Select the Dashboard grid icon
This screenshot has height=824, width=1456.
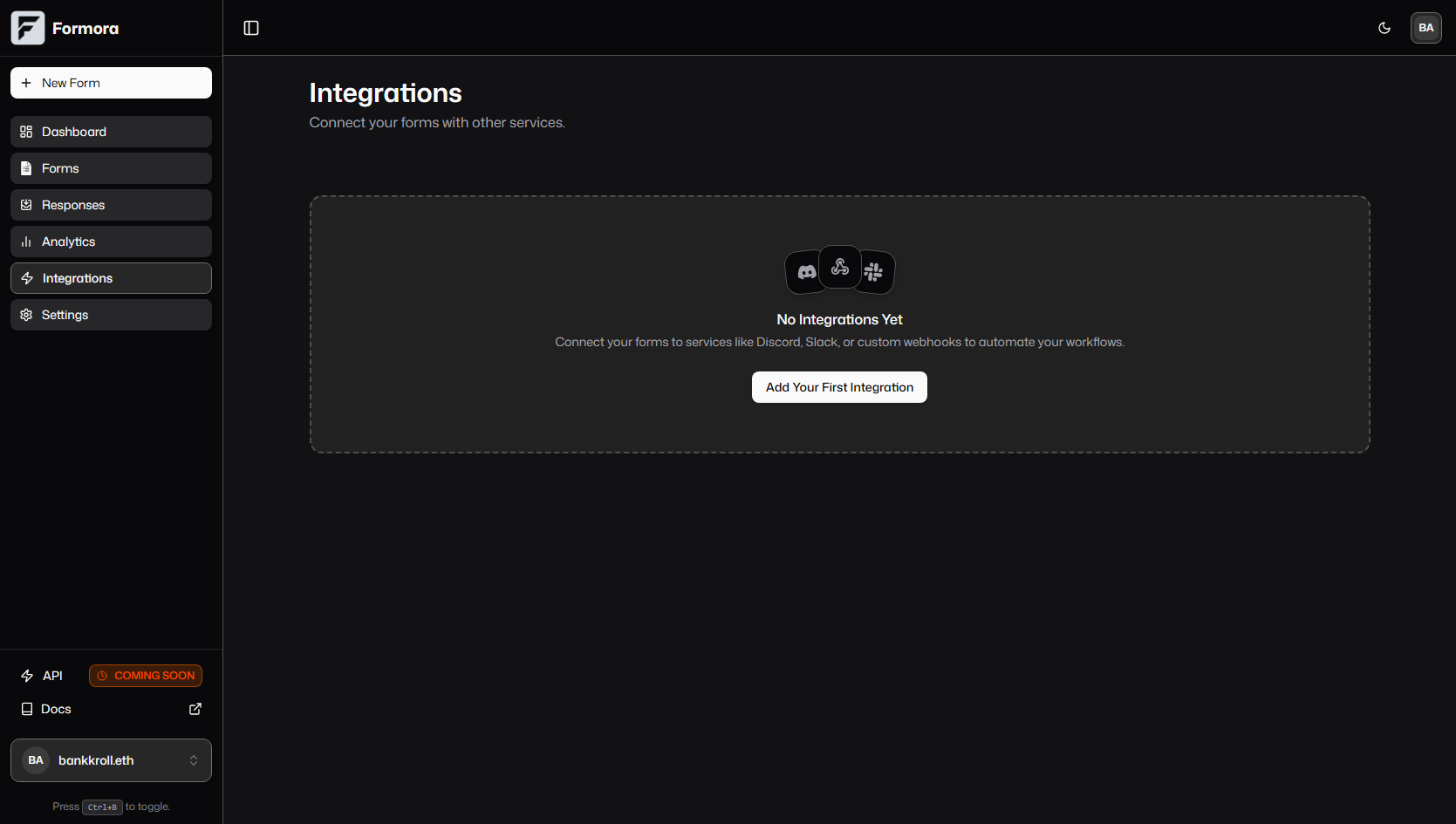(26, 131)
